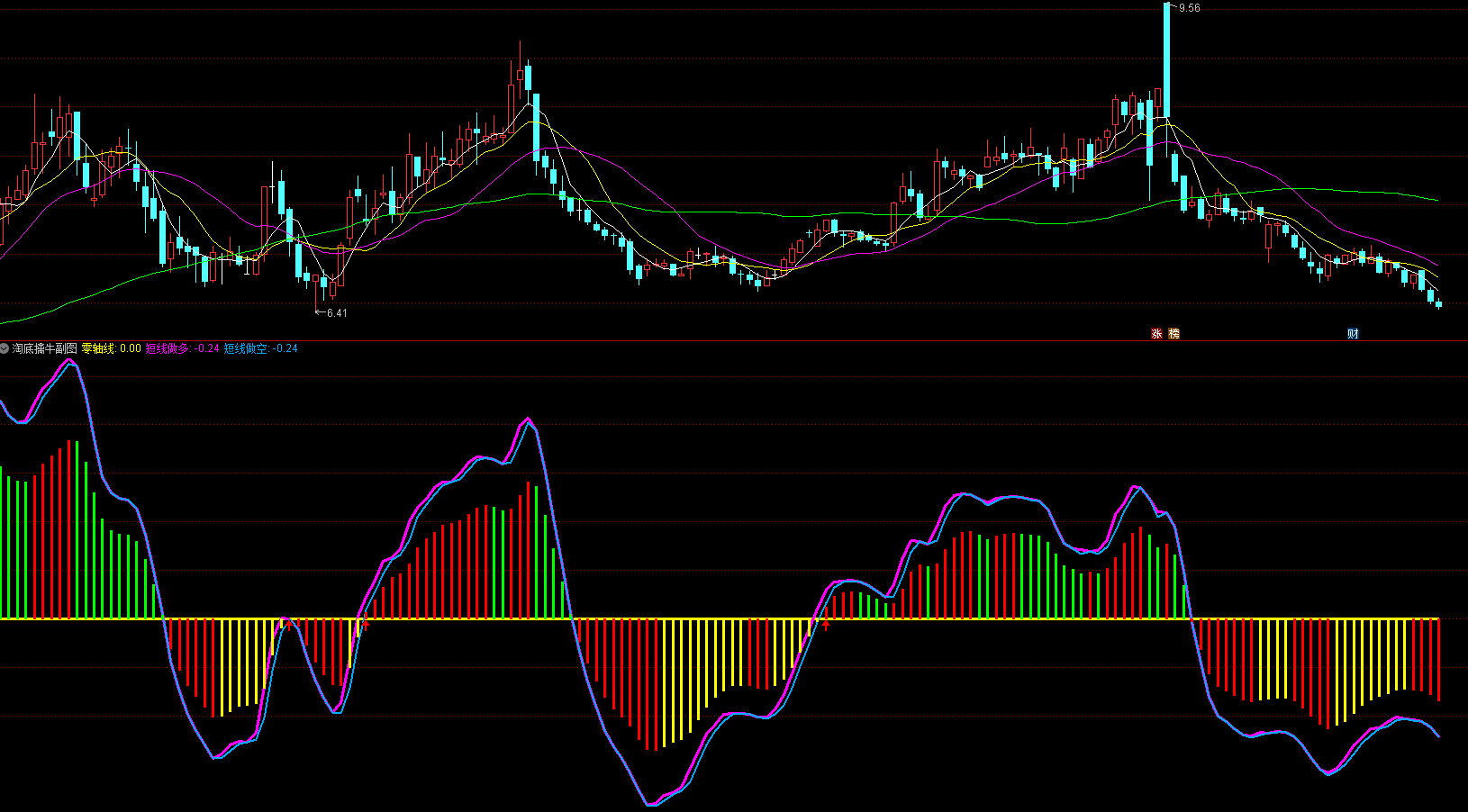
Task: Select the blue 短线做空 legend label
Action: 246,348
